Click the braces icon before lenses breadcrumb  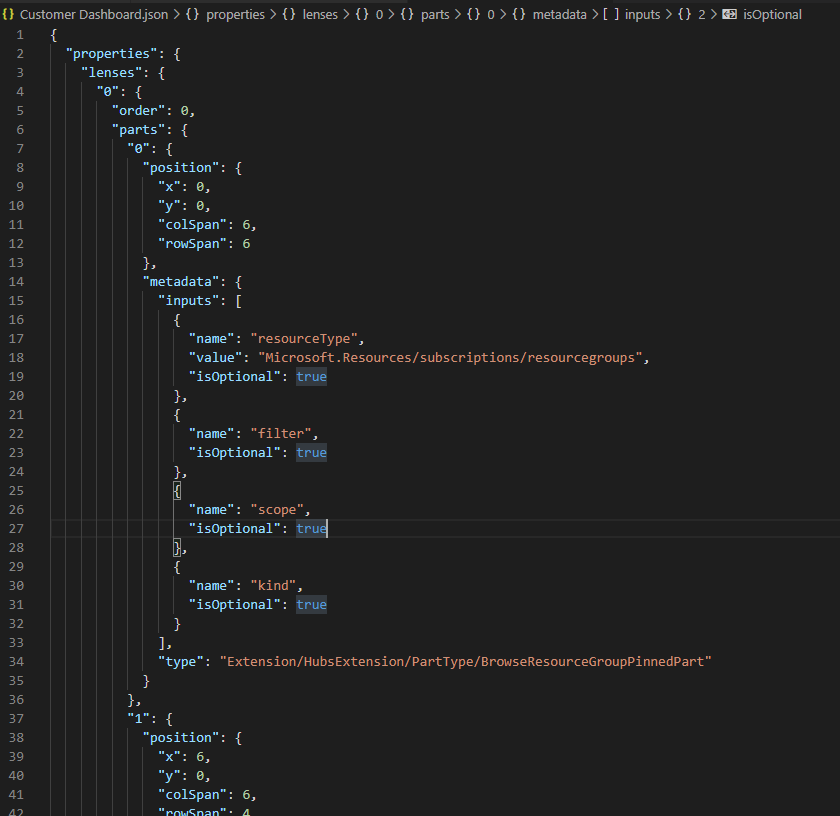(289, 15)
